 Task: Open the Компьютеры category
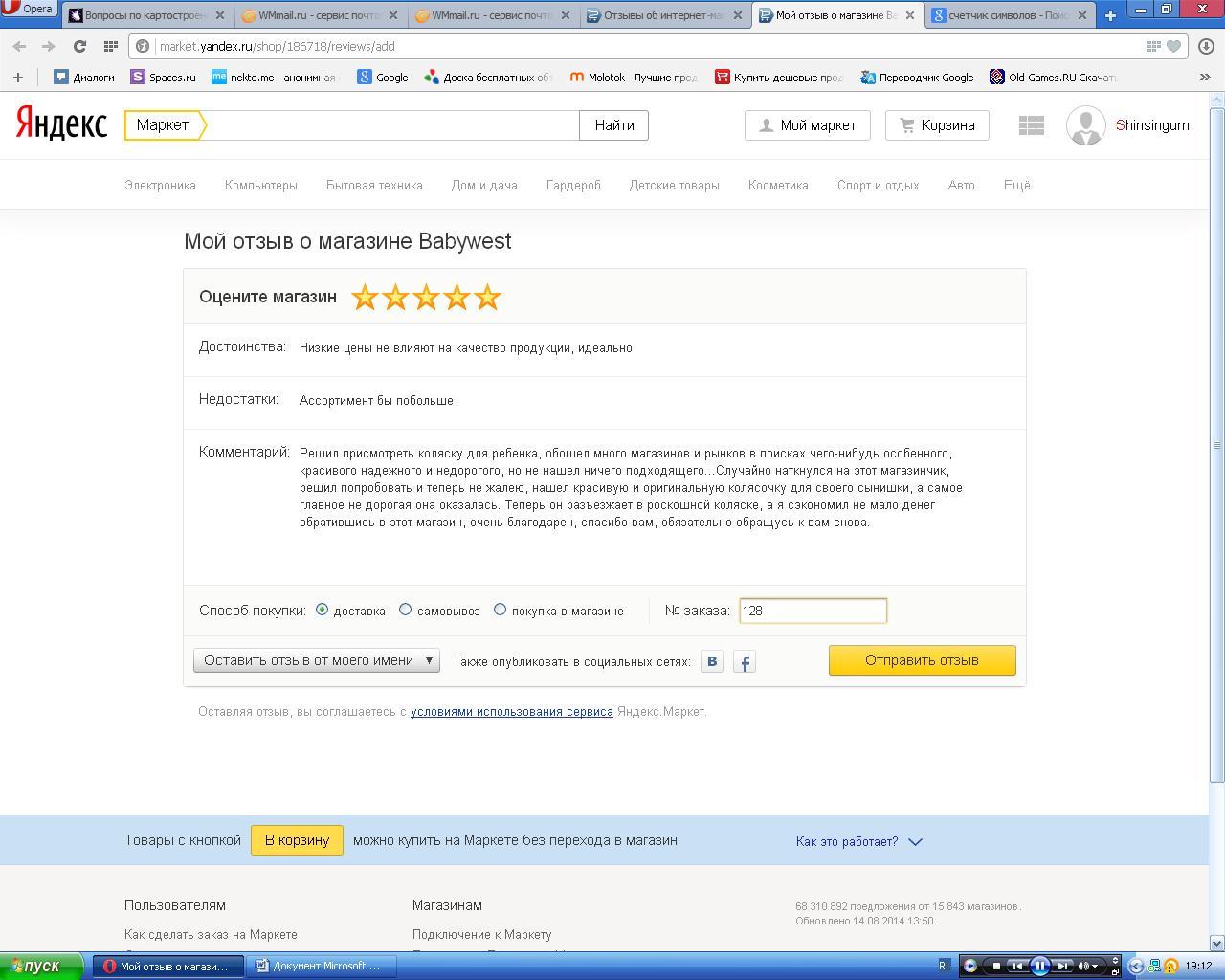(261, 186)
